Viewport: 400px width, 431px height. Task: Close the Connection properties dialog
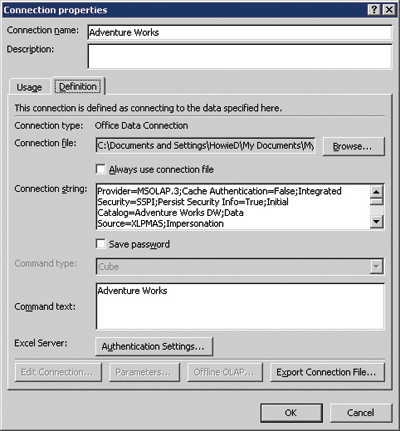tap(389, 10)
